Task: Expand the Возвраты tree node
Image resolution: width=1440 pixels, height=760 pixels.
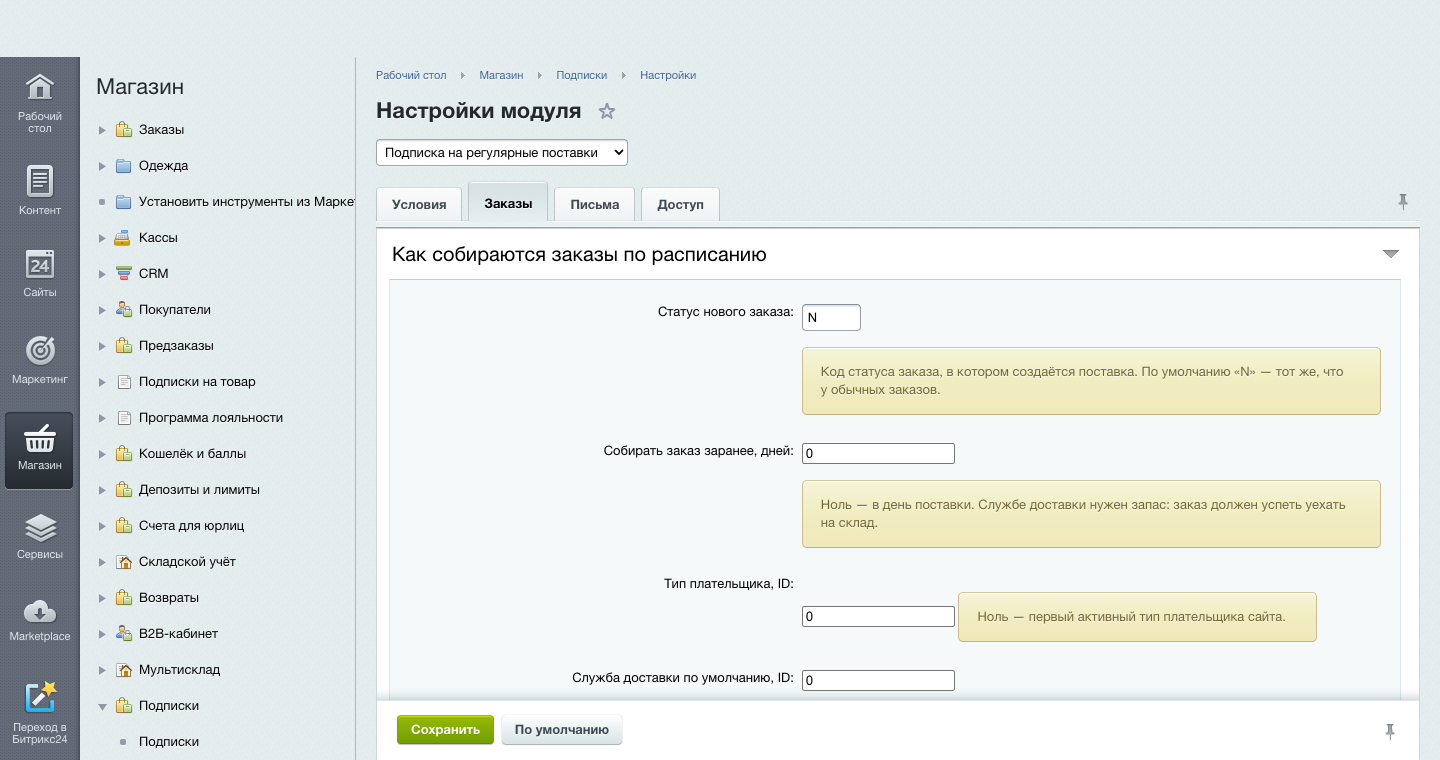Action: click(102, 598)
